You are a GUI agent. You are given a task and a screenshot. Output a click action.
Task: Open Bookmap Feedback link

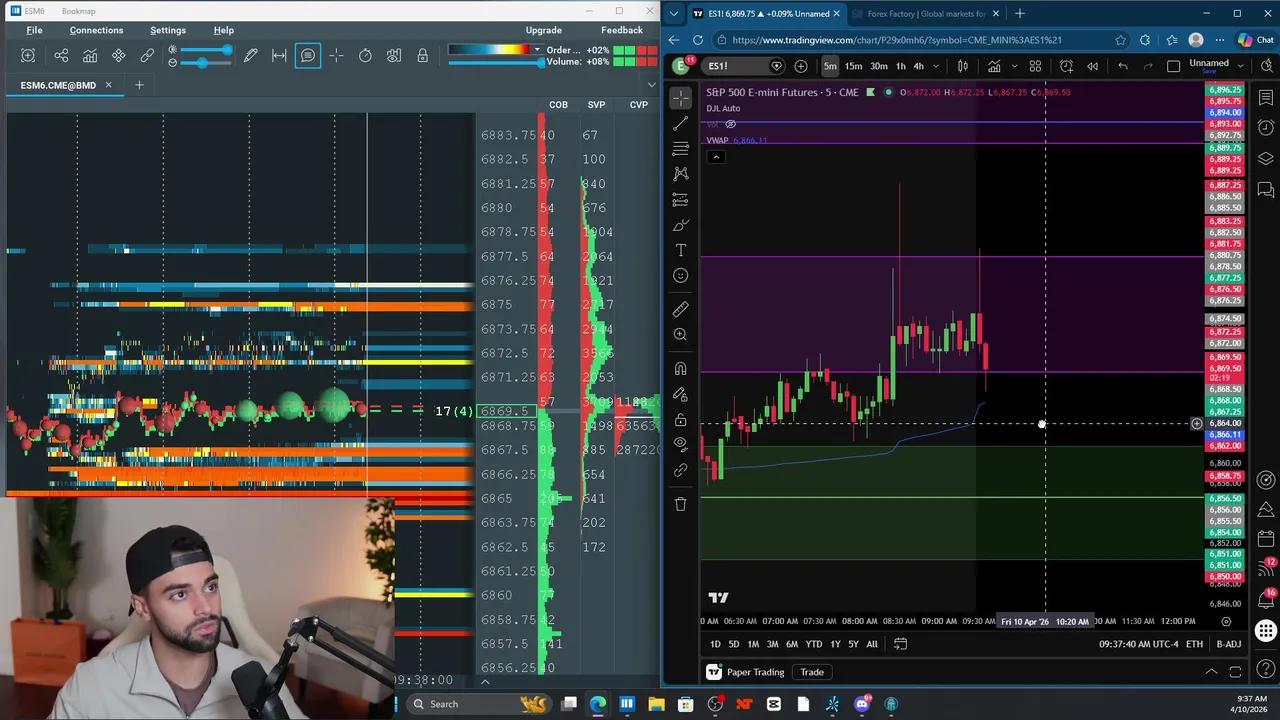click(x=622, y=30)
